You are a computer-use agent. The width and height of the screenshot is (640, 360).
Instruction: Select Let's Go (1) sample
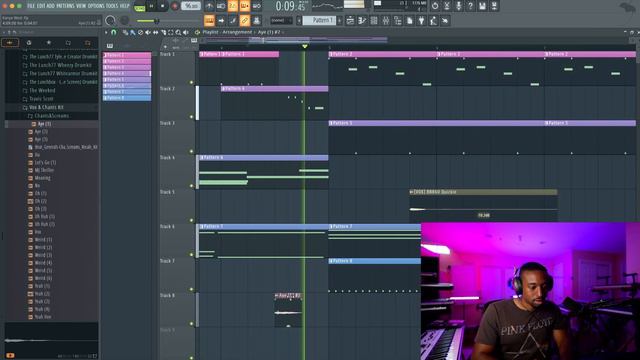click(45, 162)
